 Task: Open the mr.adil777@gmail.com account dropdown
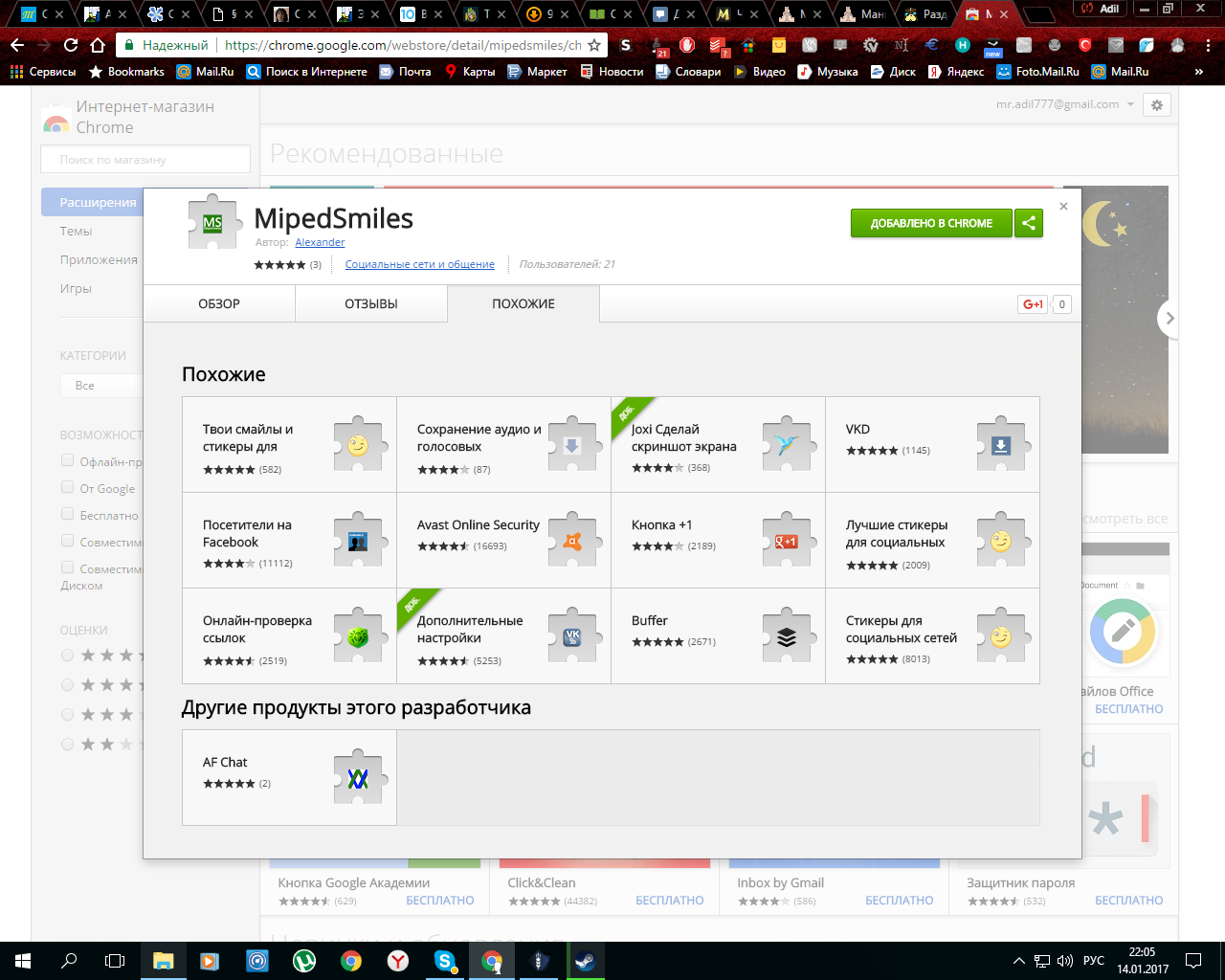pos(1065,104)
